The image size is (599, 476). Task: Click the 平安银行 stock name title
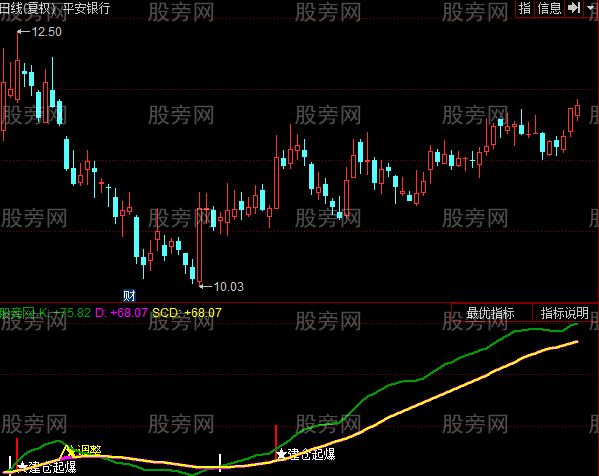click(x=86, y=8)
